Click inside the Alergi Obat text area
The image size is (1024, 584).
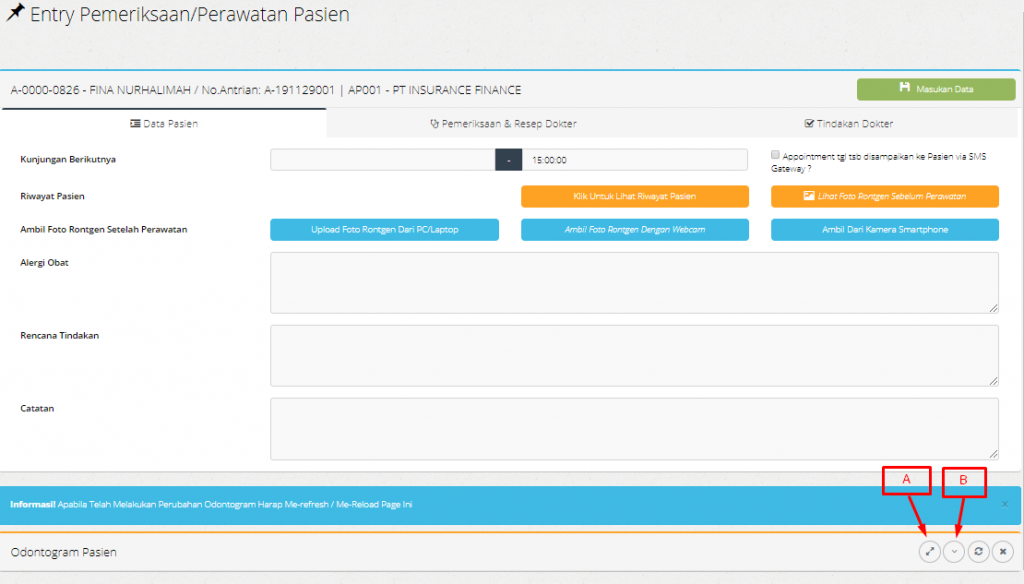point(634,282)
